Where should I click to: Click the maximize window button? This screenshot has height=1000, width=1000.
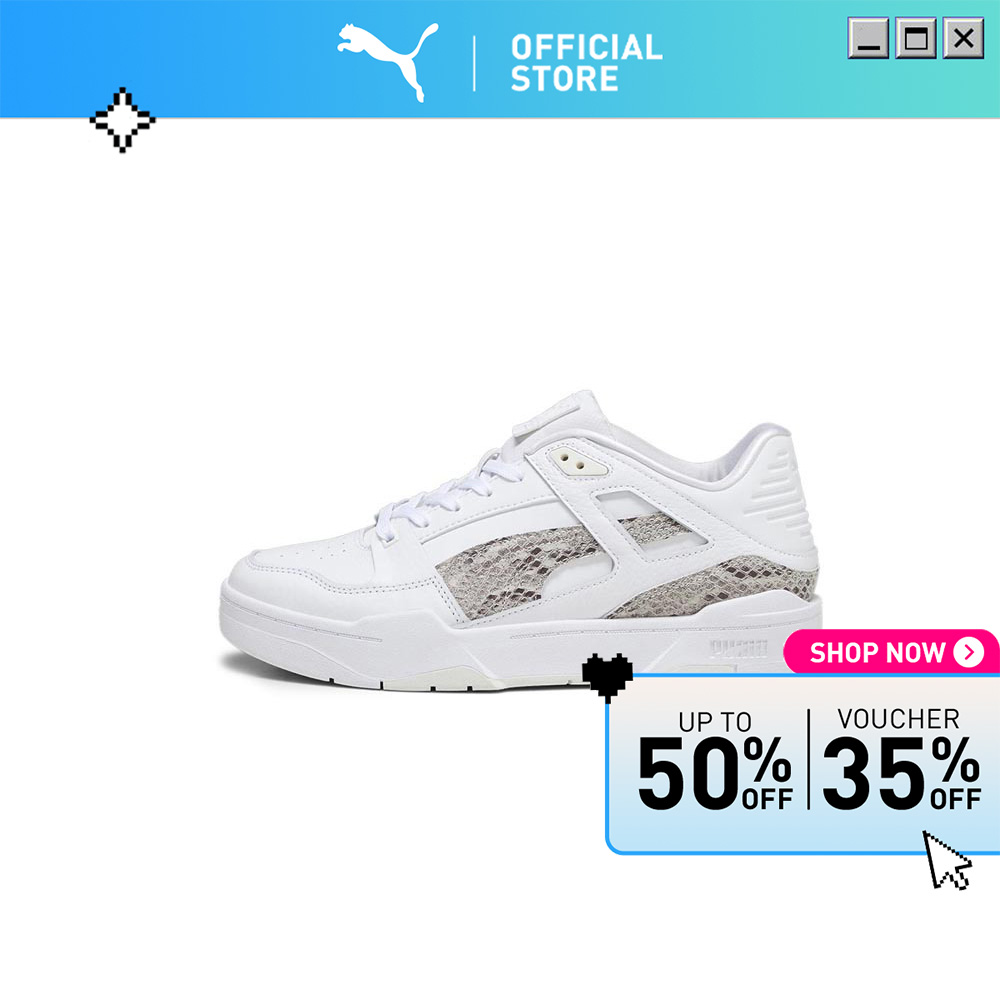tap(916, 38)
